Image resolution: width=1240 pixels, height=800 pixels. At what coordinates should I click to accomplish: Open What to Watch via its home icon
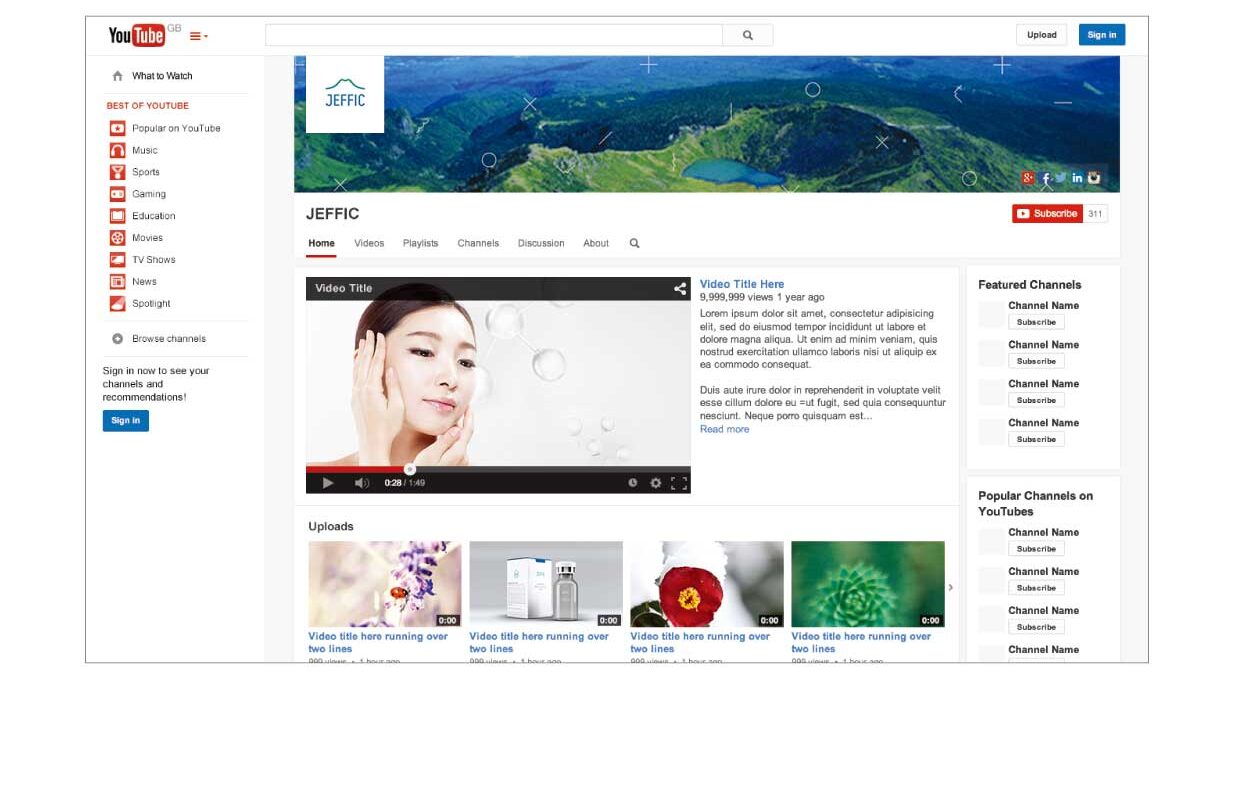click(117, 76)
